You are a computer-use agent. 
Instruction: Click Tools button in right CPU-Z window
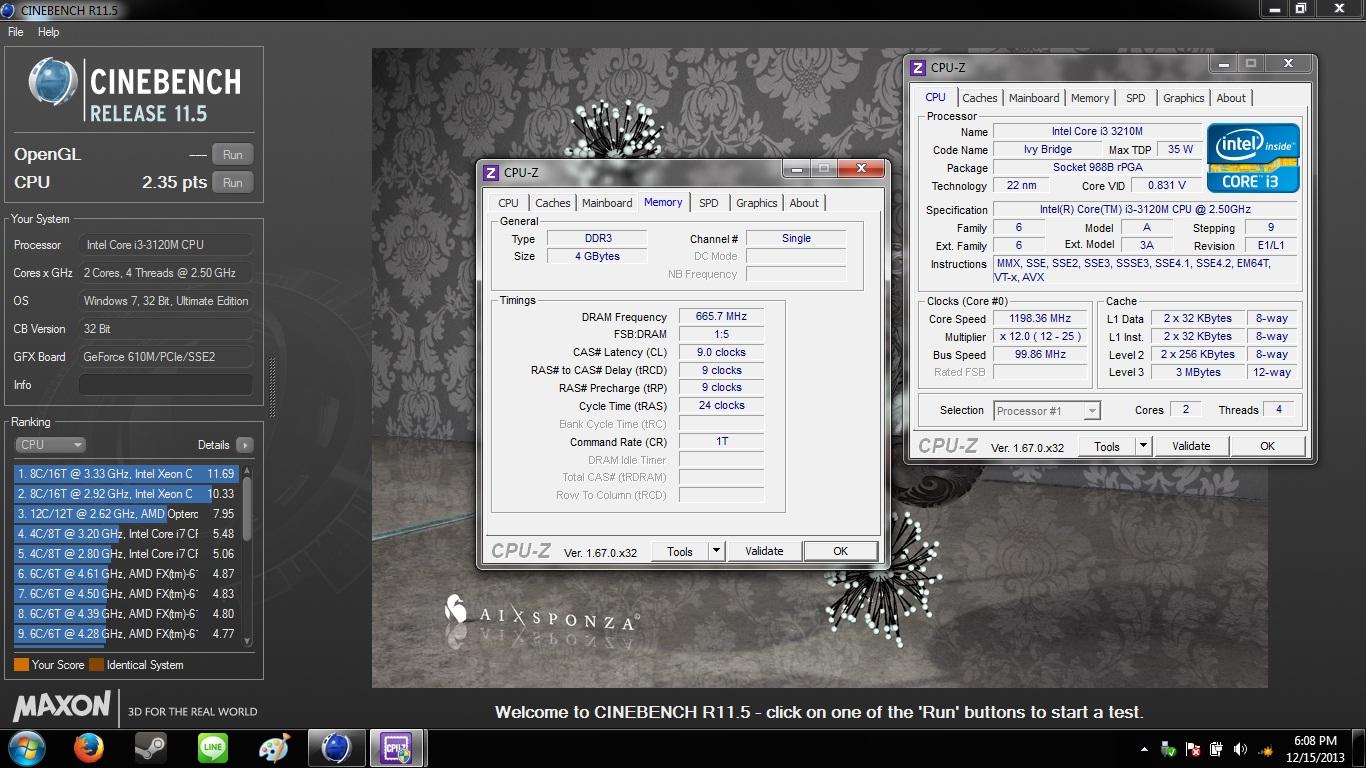[x=1107, y=447]
